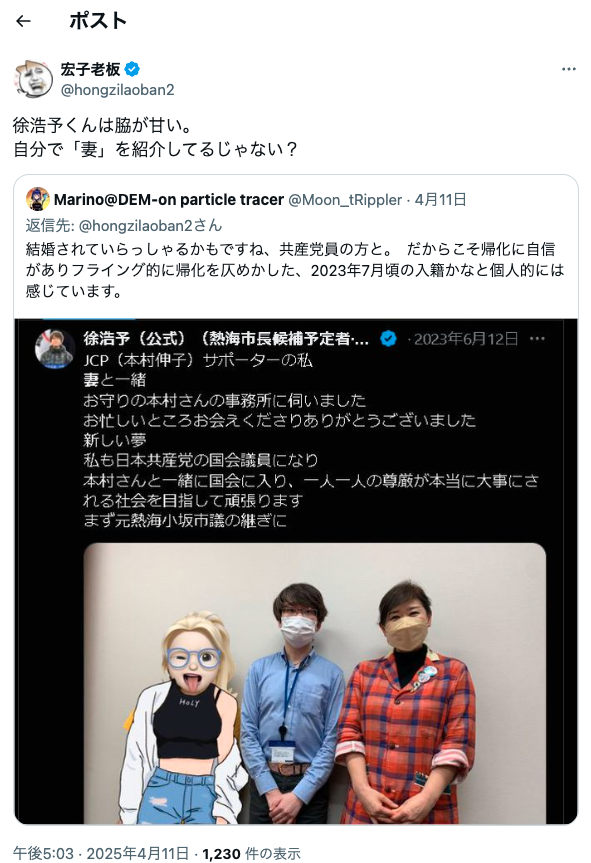Click the 宏子老板 display name

point(90,69)
